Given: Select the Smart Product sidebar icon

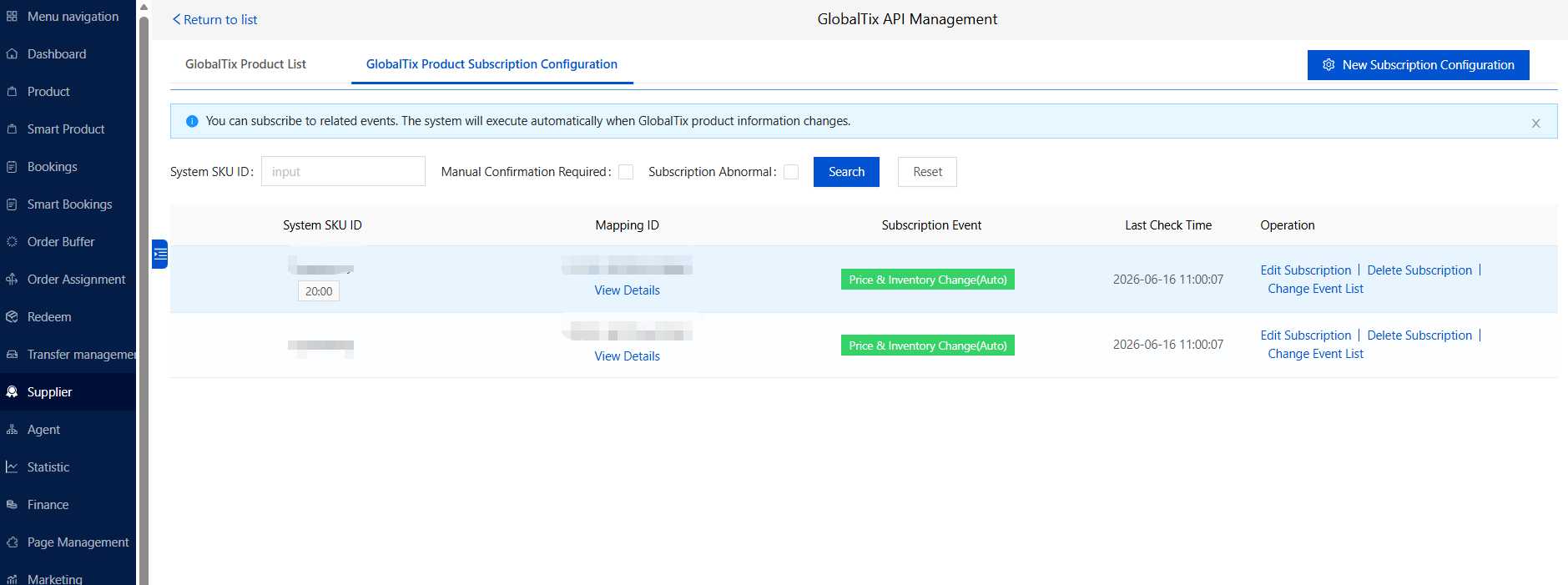Looking at the screenshot, I should 12,129.
